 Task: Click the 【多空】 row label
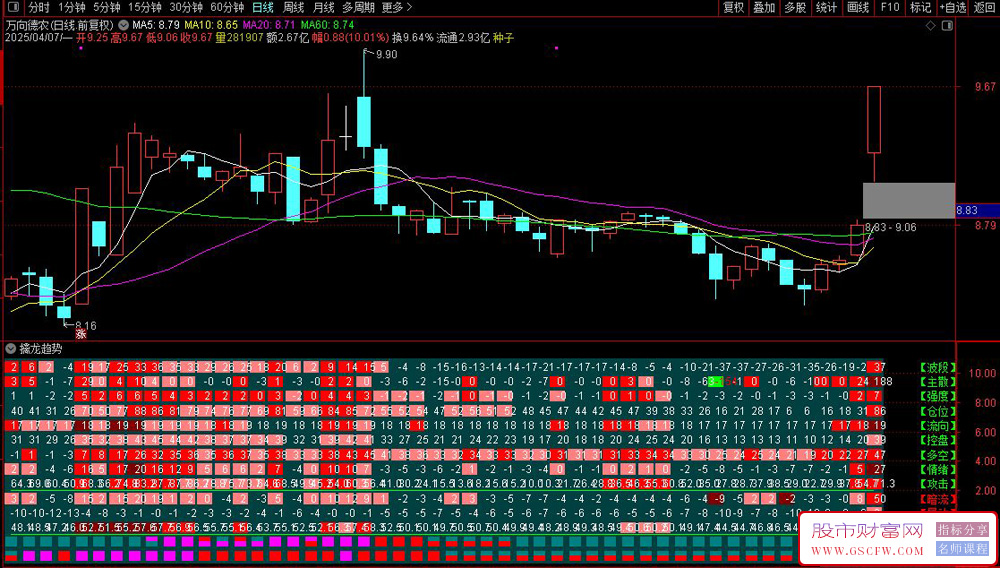pos(938,455)
